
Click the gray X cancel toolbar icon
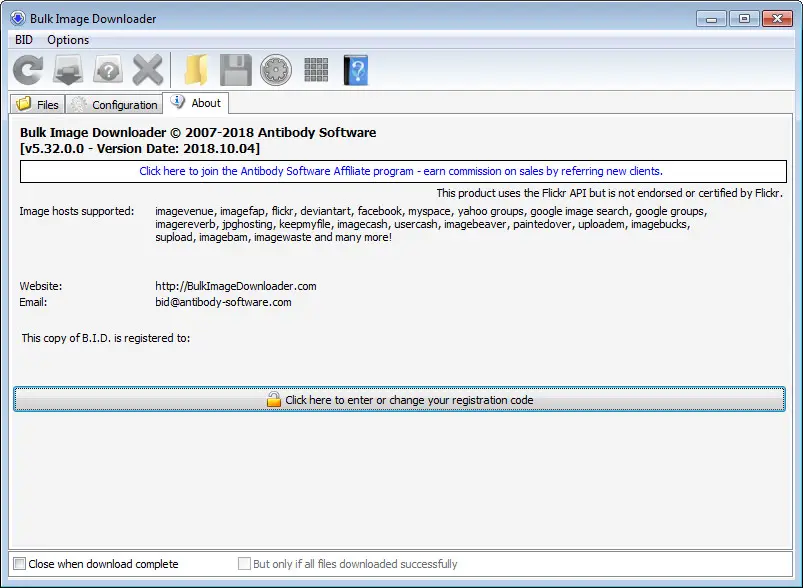click(147, 70)
